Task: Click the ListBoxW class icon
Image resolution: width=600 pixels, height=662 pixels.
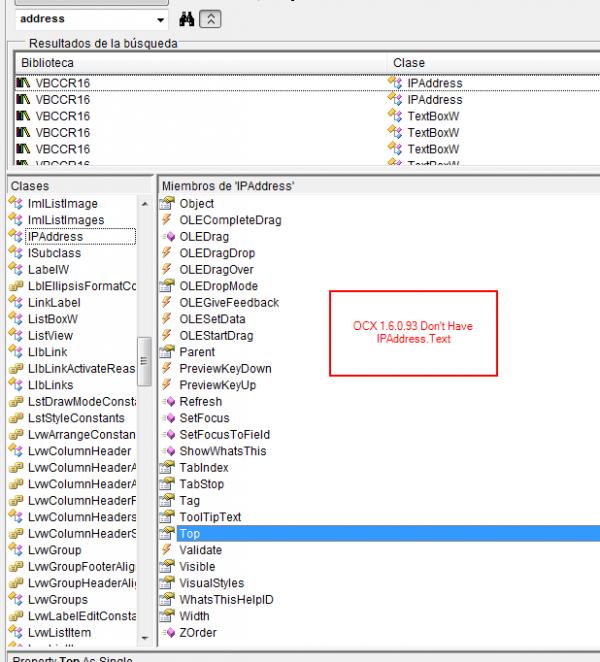Action: (x=16, y=319)
